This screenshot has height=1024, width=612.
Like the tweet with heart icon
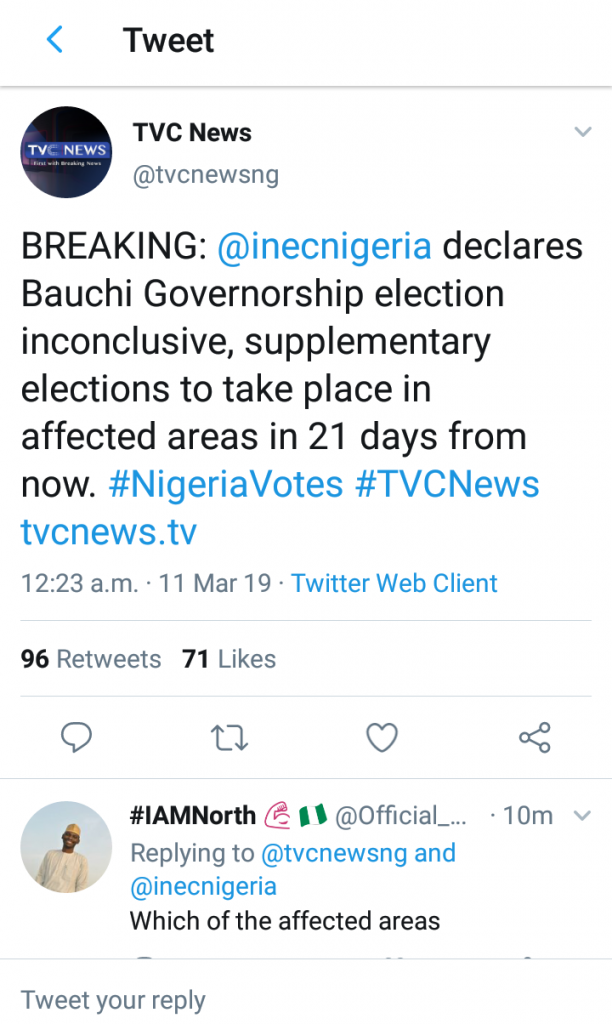click(x=382, y=738)
